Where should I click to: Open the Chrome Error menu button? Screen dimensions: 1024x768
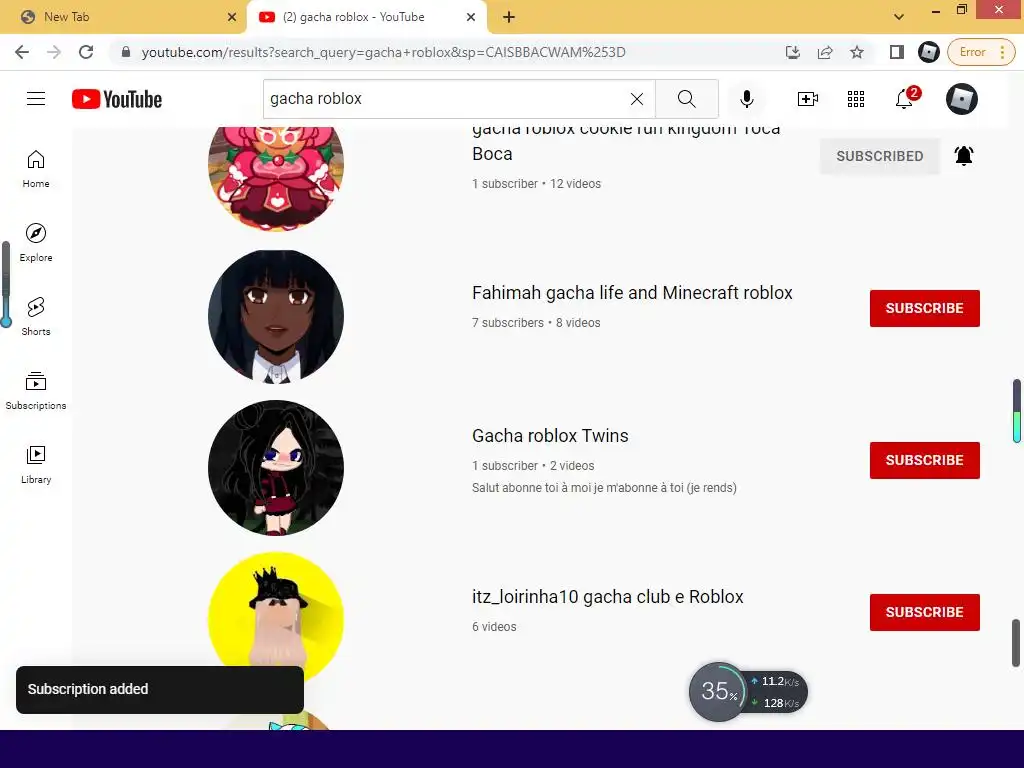pyautogui.click(x=981, y=52)
